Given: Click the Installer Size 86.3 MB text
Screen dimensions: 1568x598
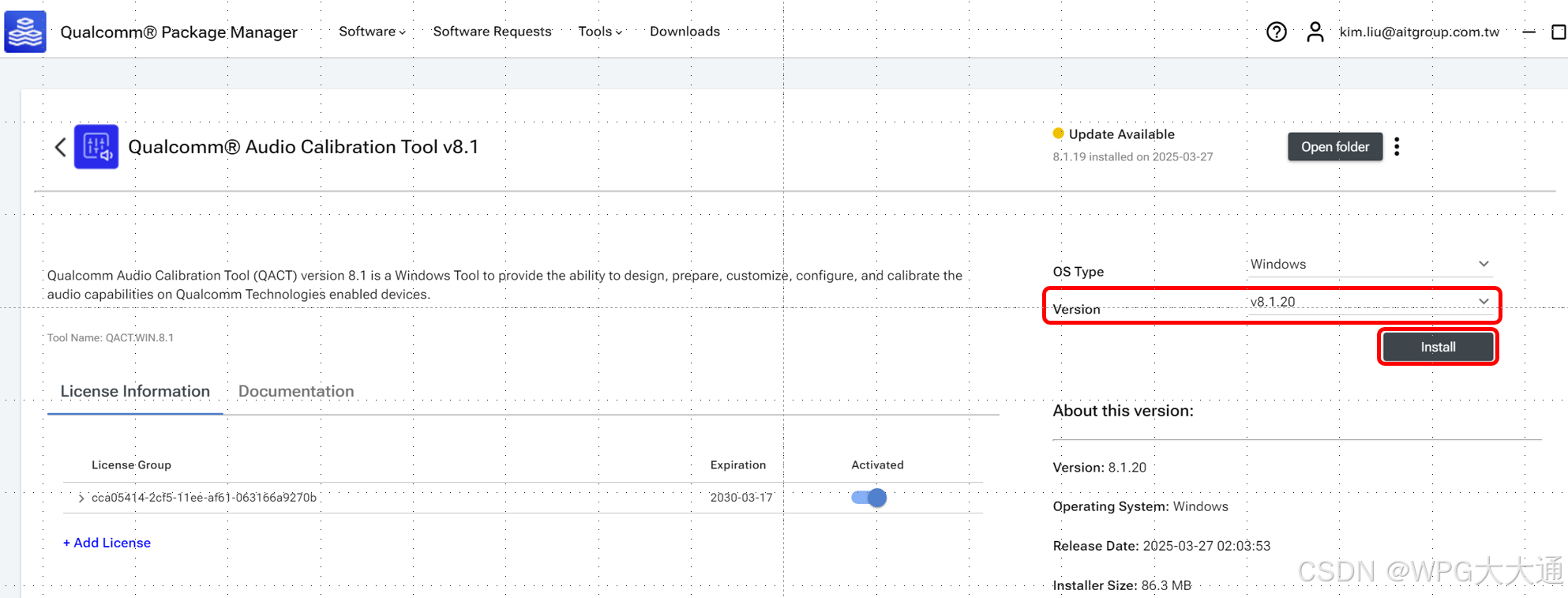Looking at the screenshot, I should coord(1122,585).
